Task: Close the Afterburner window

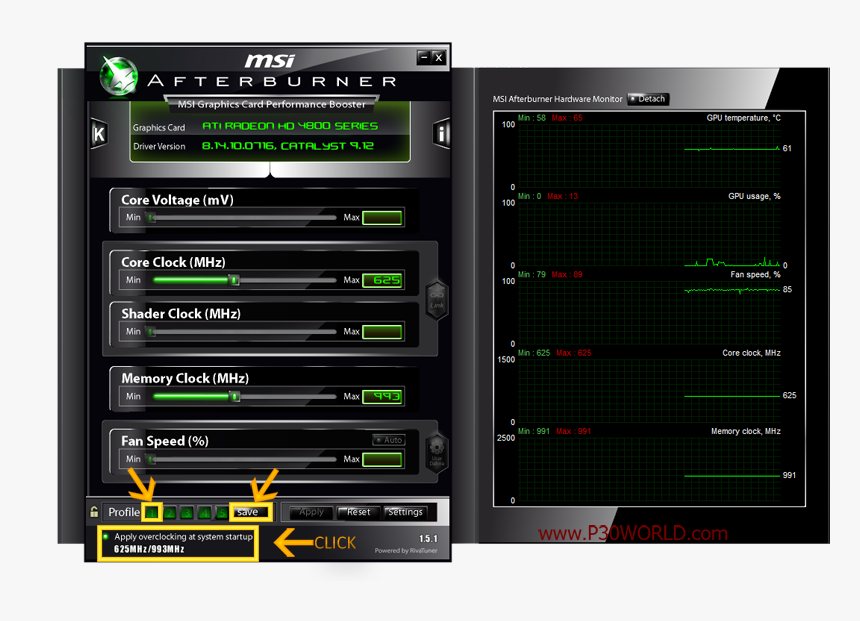Action: pos(438,57)
